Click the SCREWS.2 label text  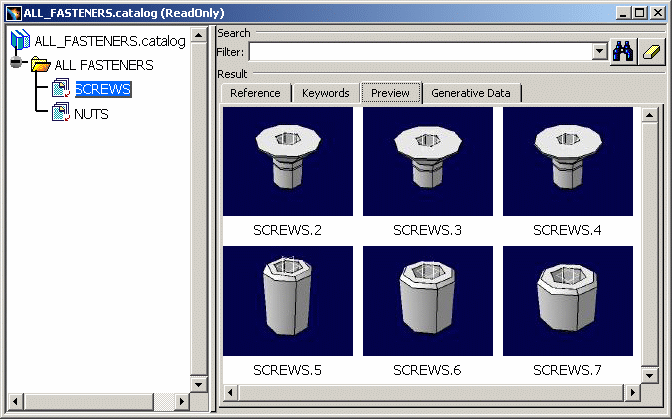(x=288, y=231)
